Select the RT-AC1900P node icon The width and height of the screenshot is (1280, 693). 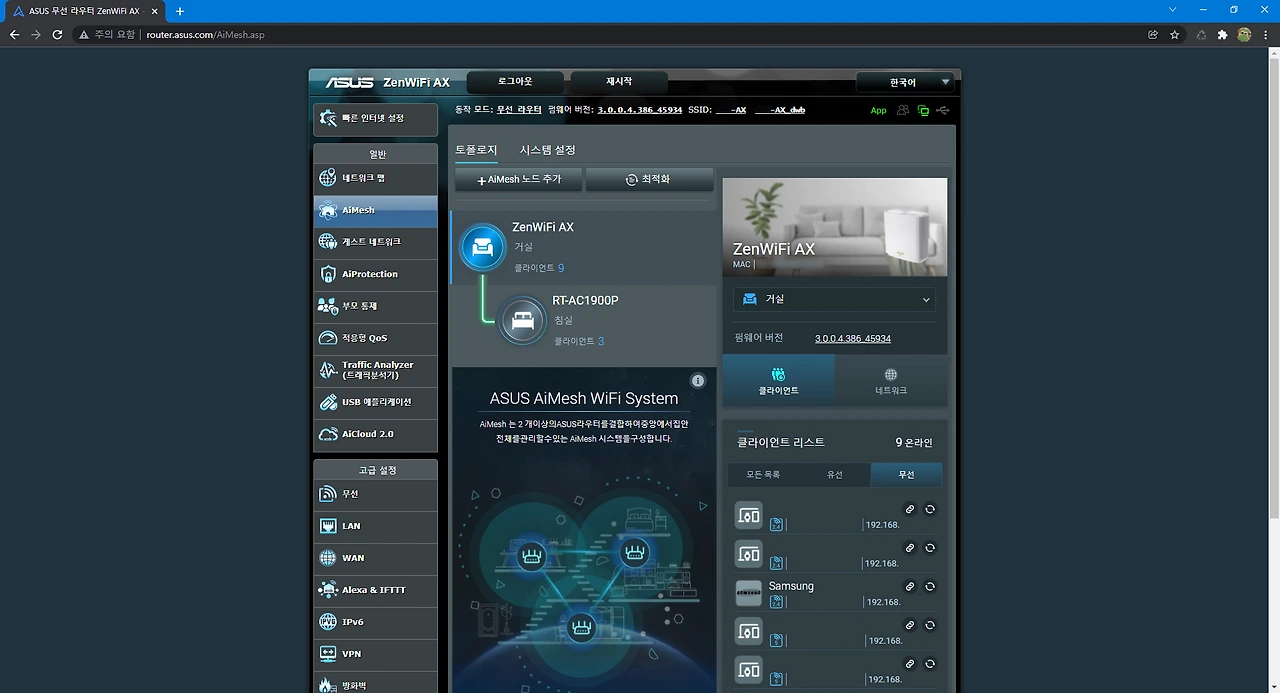[x=522, y=320]
